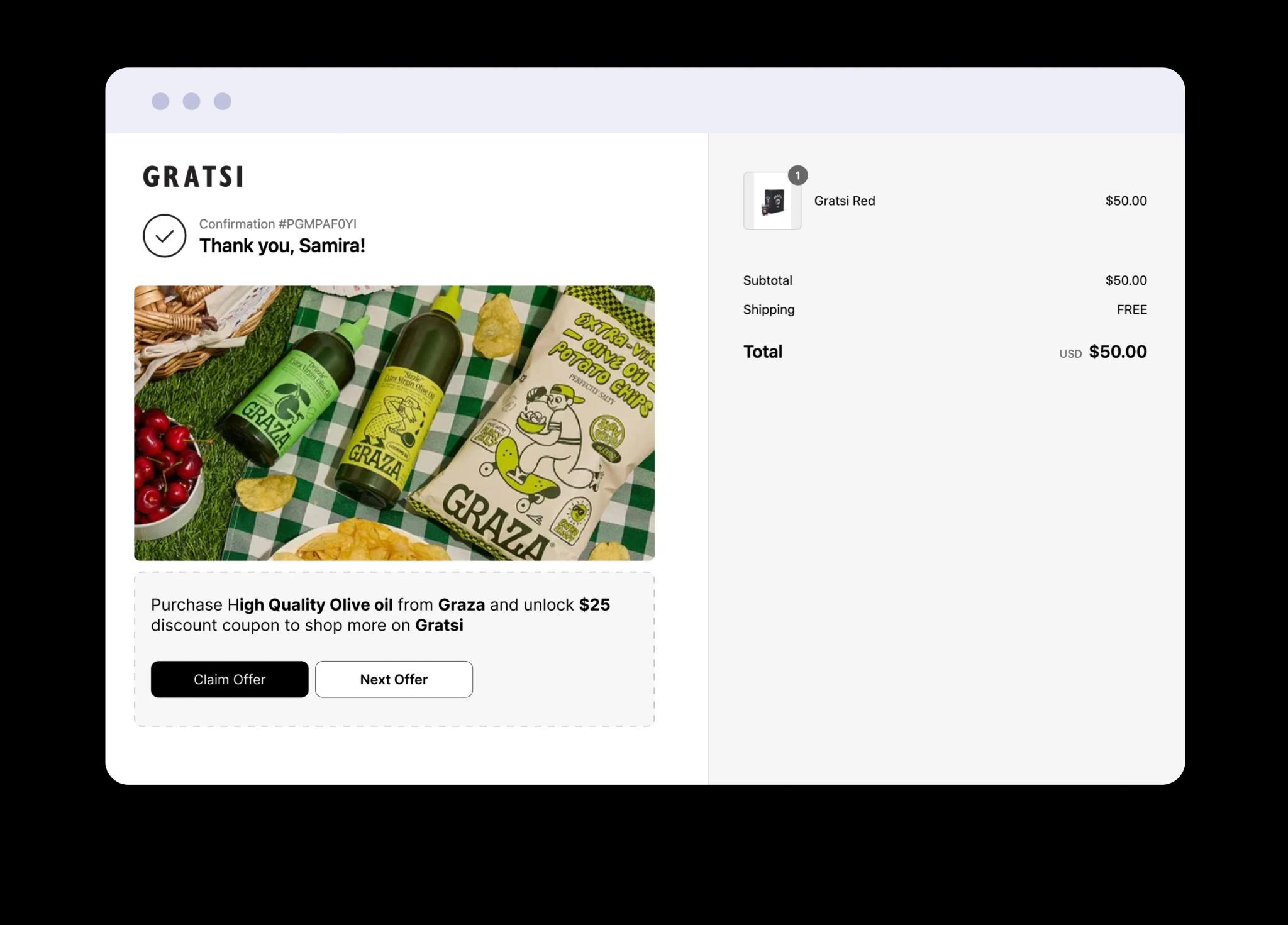Viewport: 1288px width, 925px height.
Task: Open the Gratsi Red product thumbnail
Action: [772, 201]
